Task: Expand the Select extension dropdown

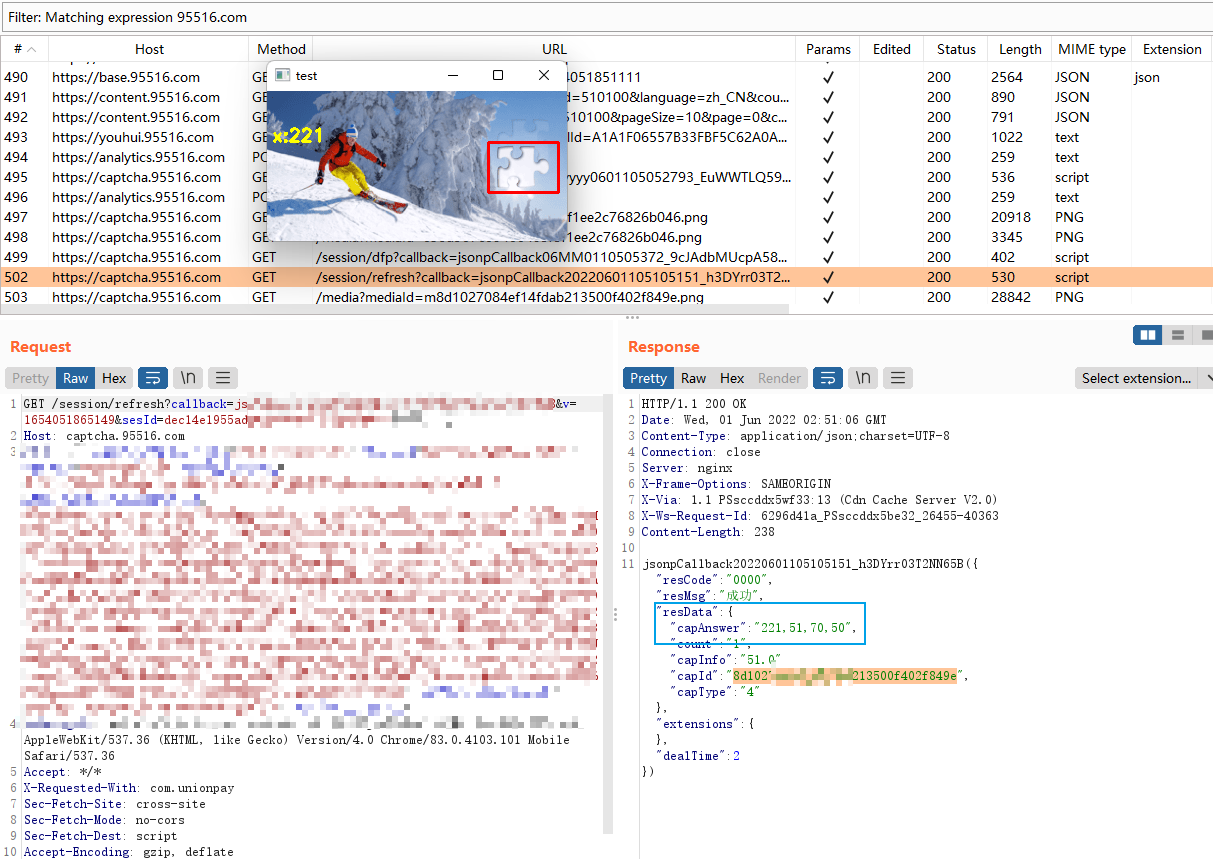Action: tap(1142, 378)
